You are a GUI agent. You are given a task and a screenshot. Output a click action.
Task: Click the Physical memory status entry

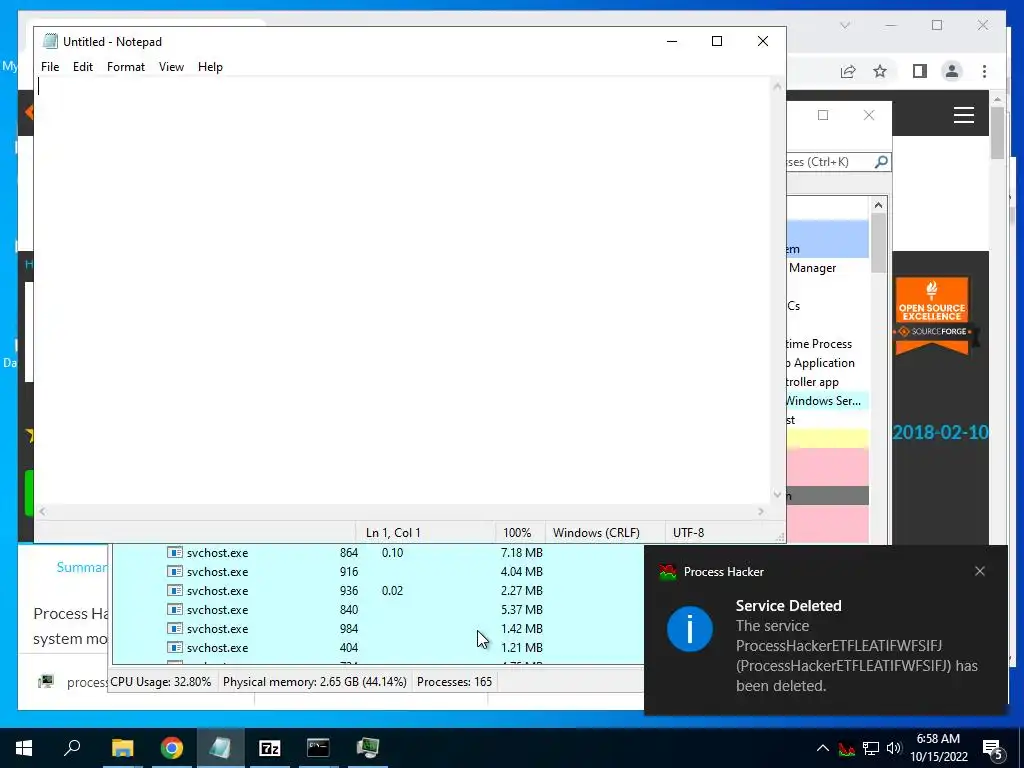(x=315, y=682)
